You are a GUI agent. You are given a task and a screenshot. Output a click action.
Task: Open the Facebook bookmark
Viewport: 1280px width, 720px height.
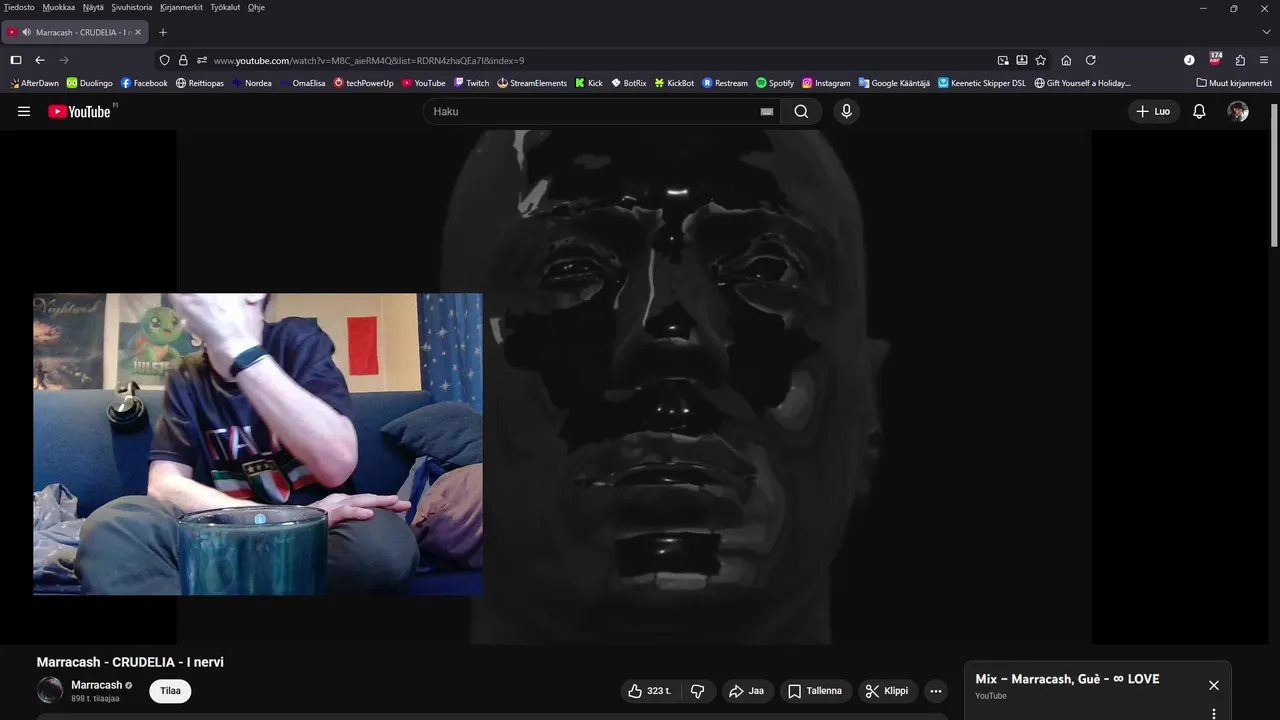coord(144,83)
